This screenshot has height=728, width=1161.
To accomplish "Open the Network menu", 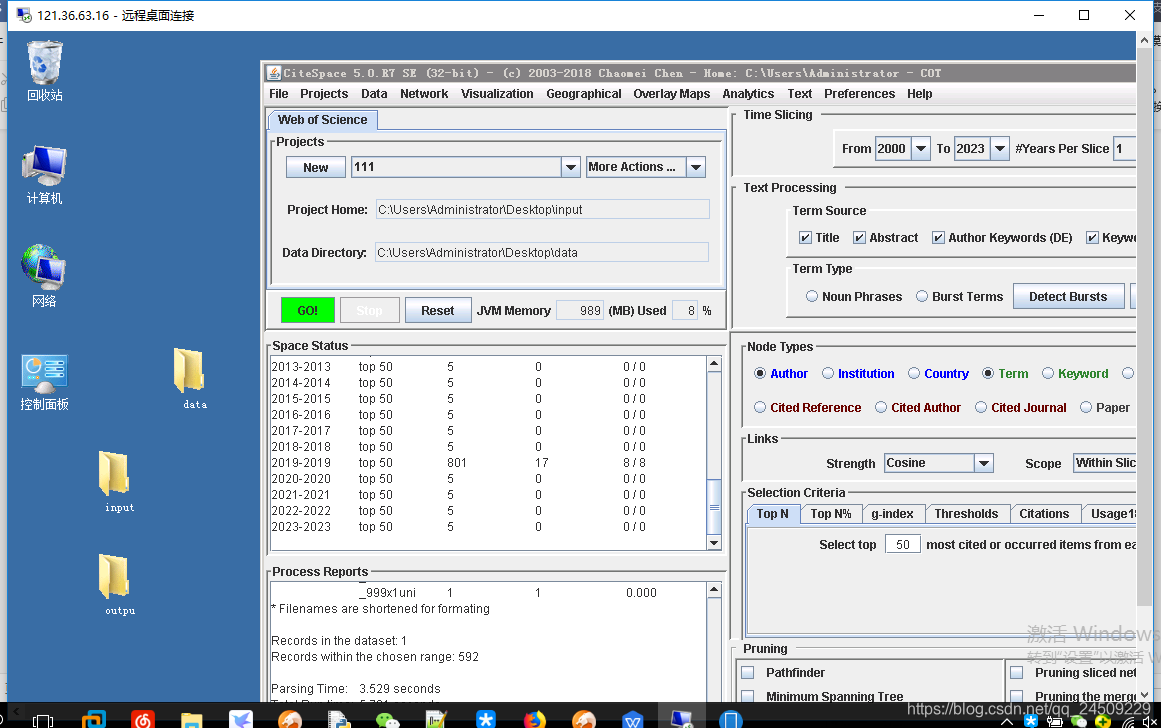I will tap(424, 94).
